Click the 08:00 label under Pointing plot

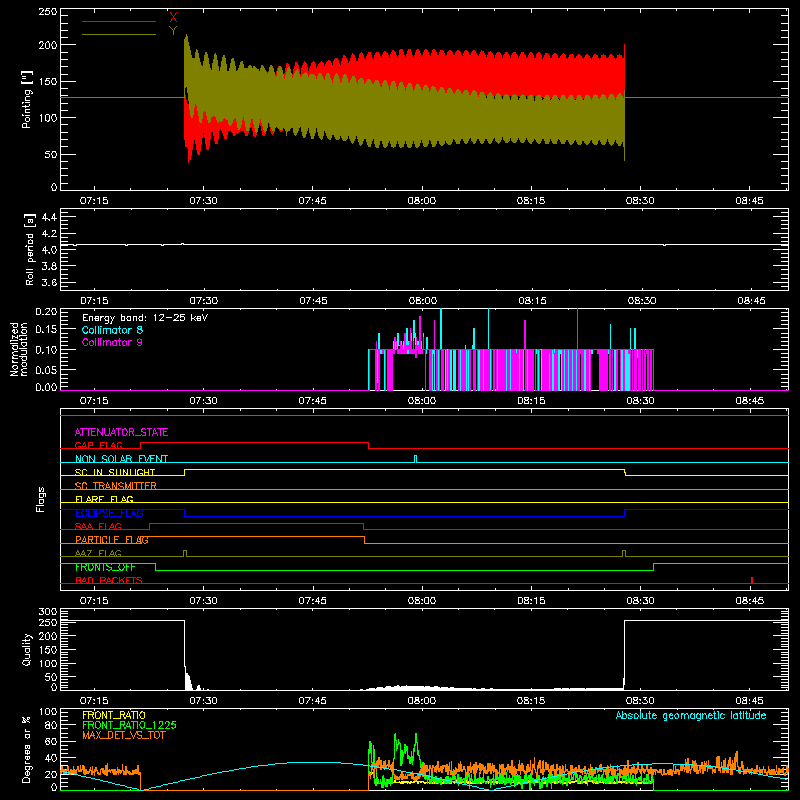[422, 201]
